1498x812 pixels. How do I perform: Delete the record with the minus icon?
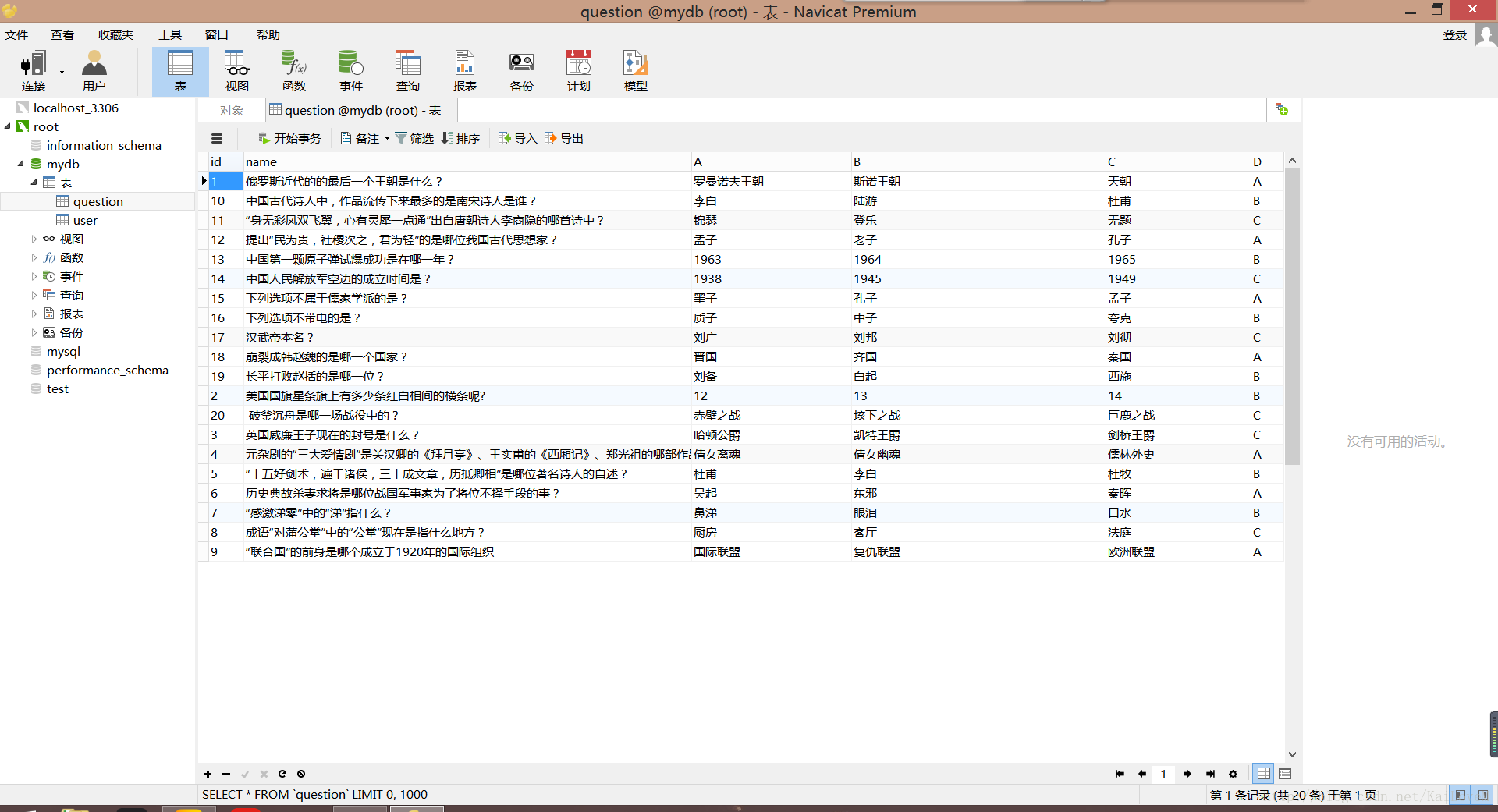tap(226, 774)
